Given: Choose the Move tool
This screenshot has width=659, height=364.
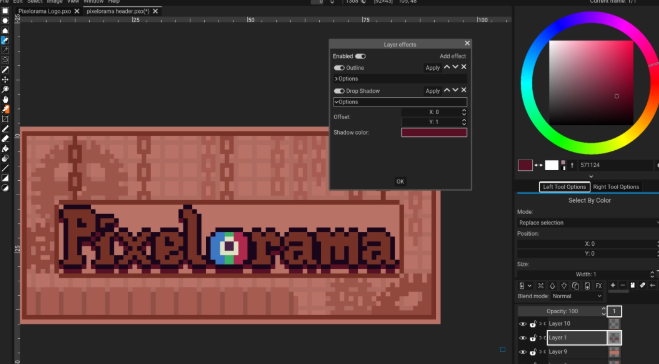Looking at the screenshot, I should tap(5, 80).
